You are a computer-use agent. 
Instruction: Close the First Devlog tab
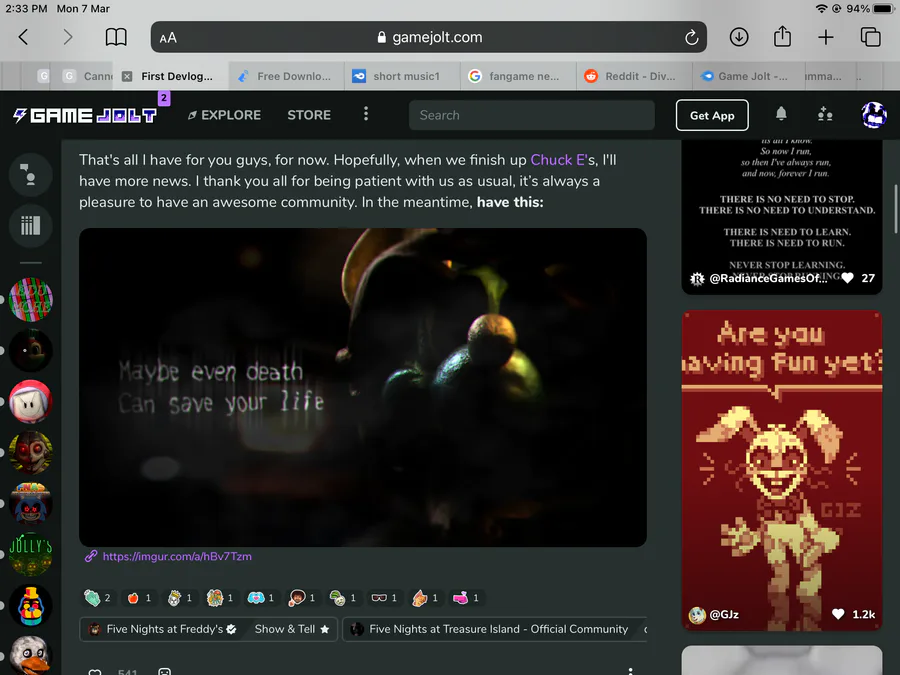coord(127,76)
